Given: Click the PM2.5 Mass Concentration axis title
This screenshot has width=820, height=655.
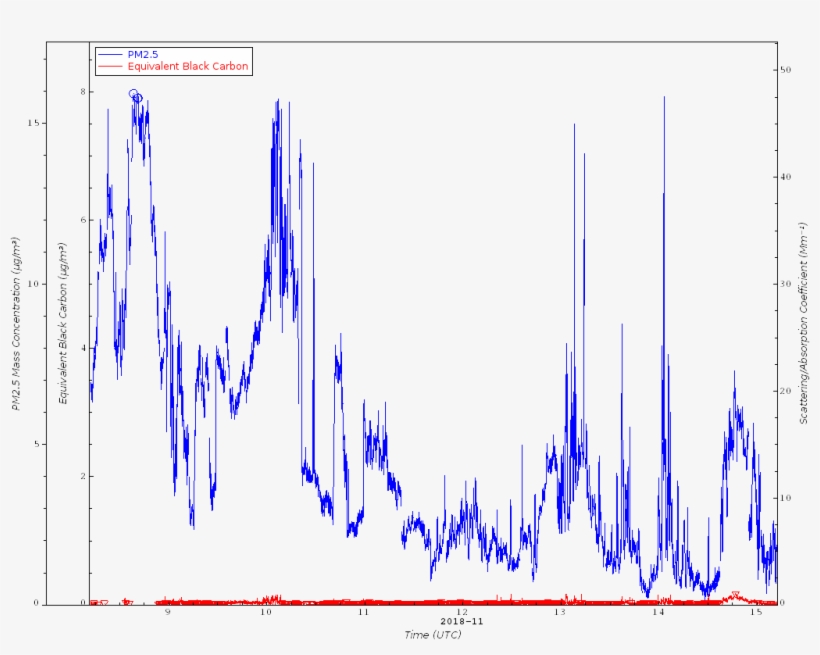Looking at the screenshot, I should (17, 324).
